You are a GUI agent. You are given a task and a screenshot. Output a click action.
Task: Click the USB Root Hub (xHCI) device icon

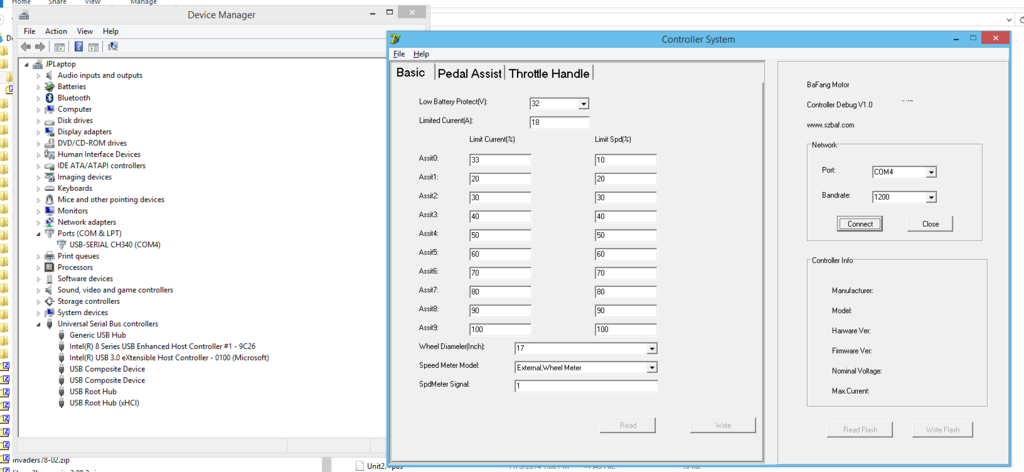click(62, 403)
